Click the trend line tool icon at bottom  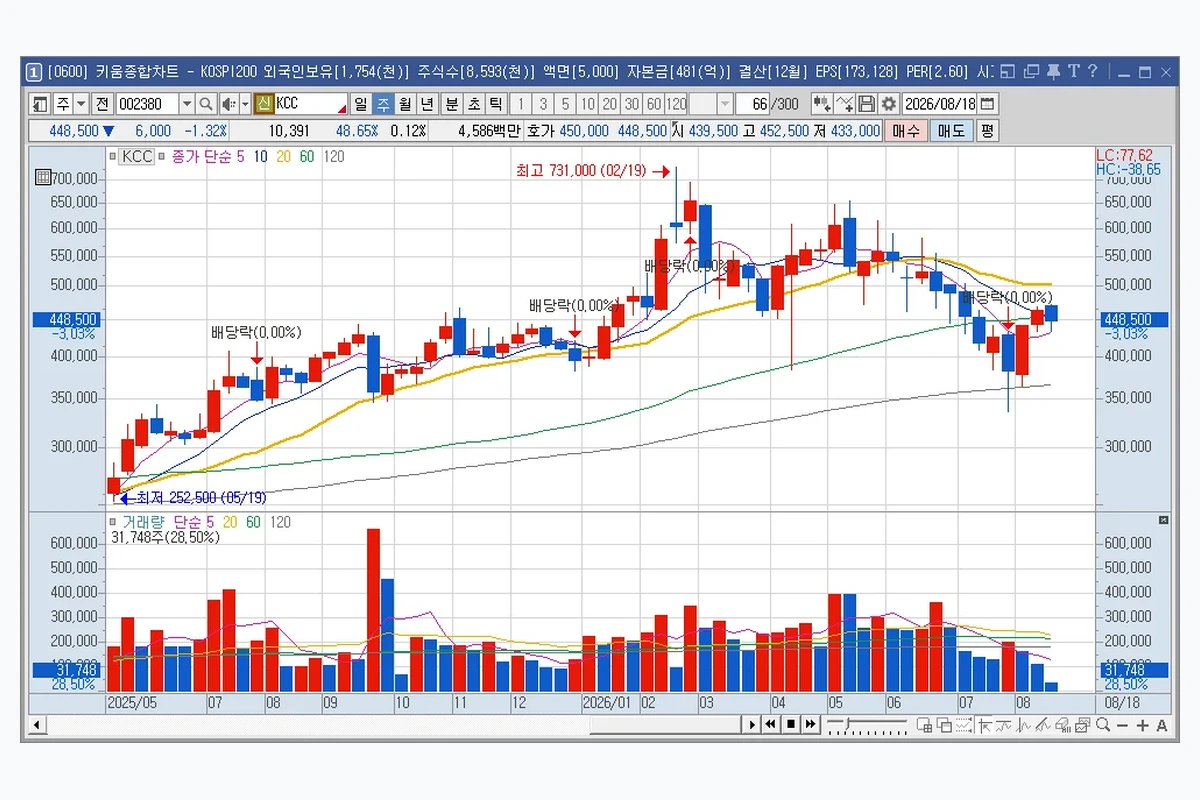(1042, 725)
